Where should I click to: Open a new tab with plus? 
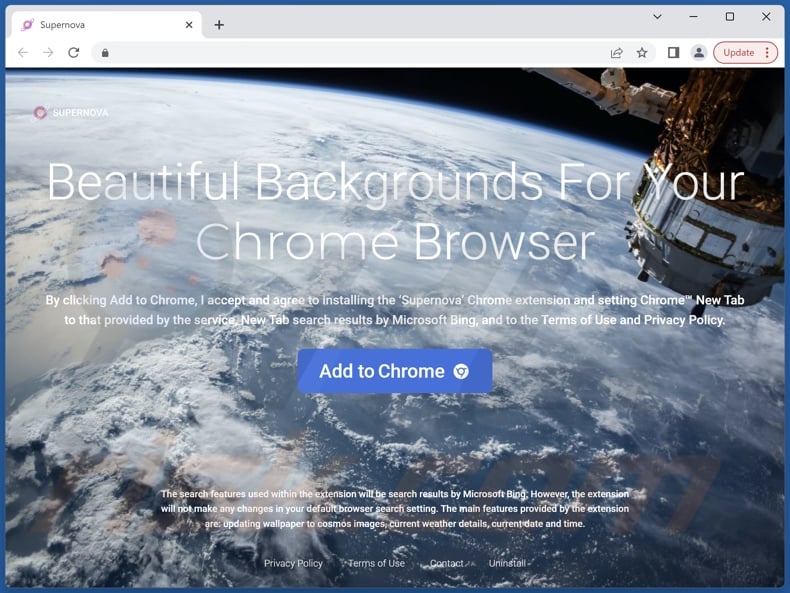coord(219,25)
